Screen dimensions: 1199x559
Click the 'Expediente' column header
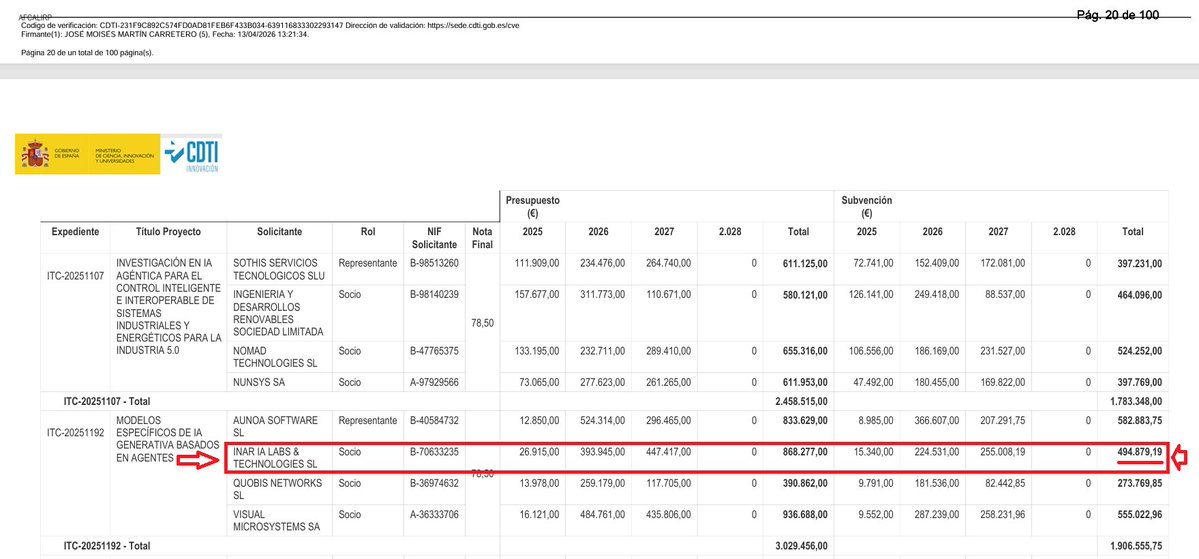[x=75, y=232]
